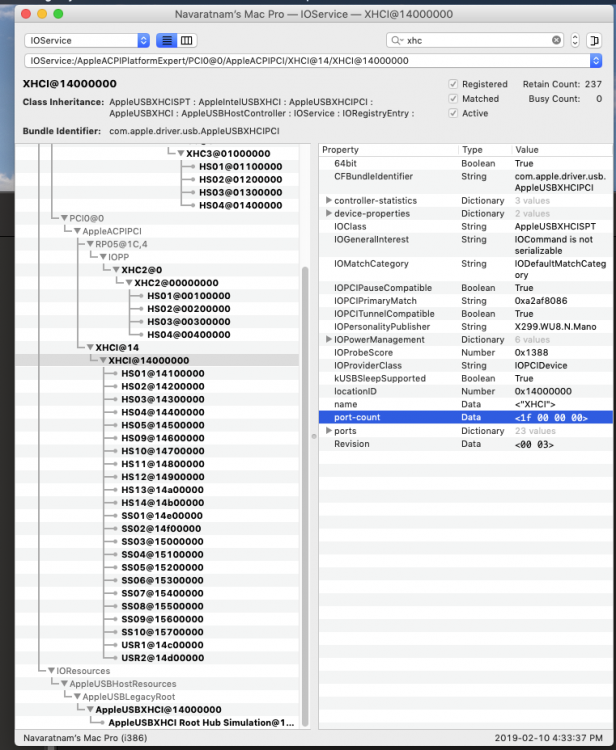Step to next search result
The height and width of the screenshot is (750, 616).
point(575,44)
